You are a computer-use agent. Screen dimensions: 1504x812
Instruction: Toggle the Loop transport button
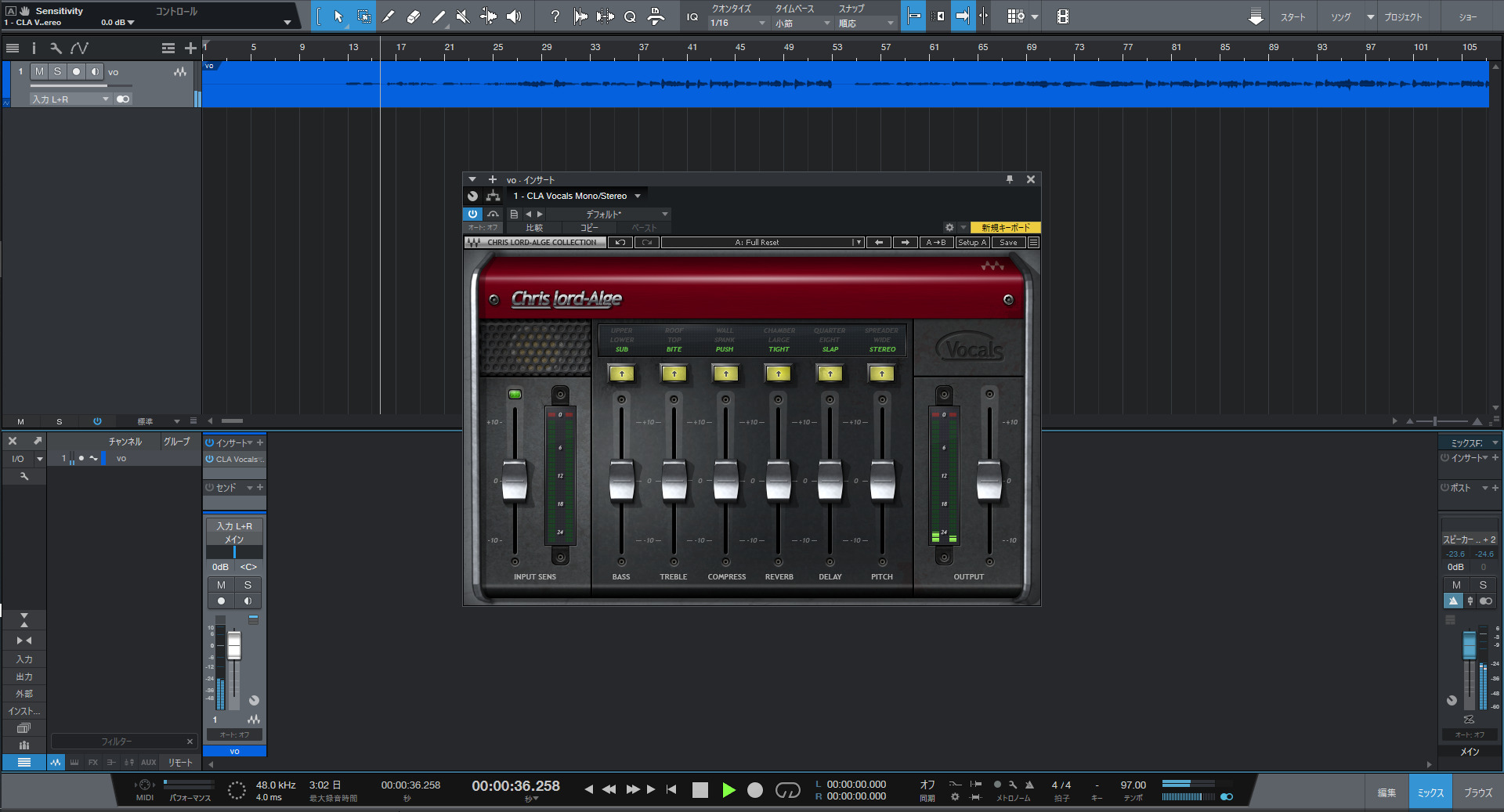click(x=788, y=790)
